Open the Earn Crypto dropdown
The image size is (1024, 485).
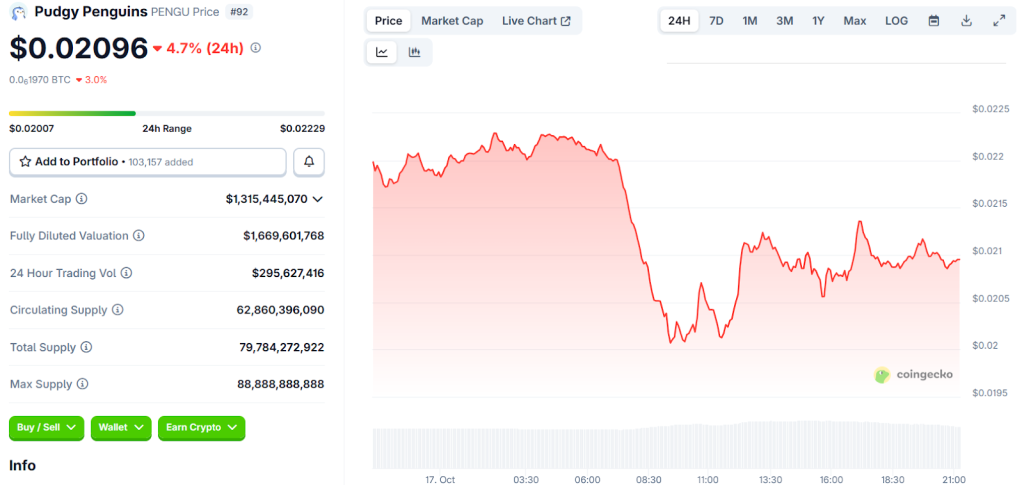click(201, 428)
